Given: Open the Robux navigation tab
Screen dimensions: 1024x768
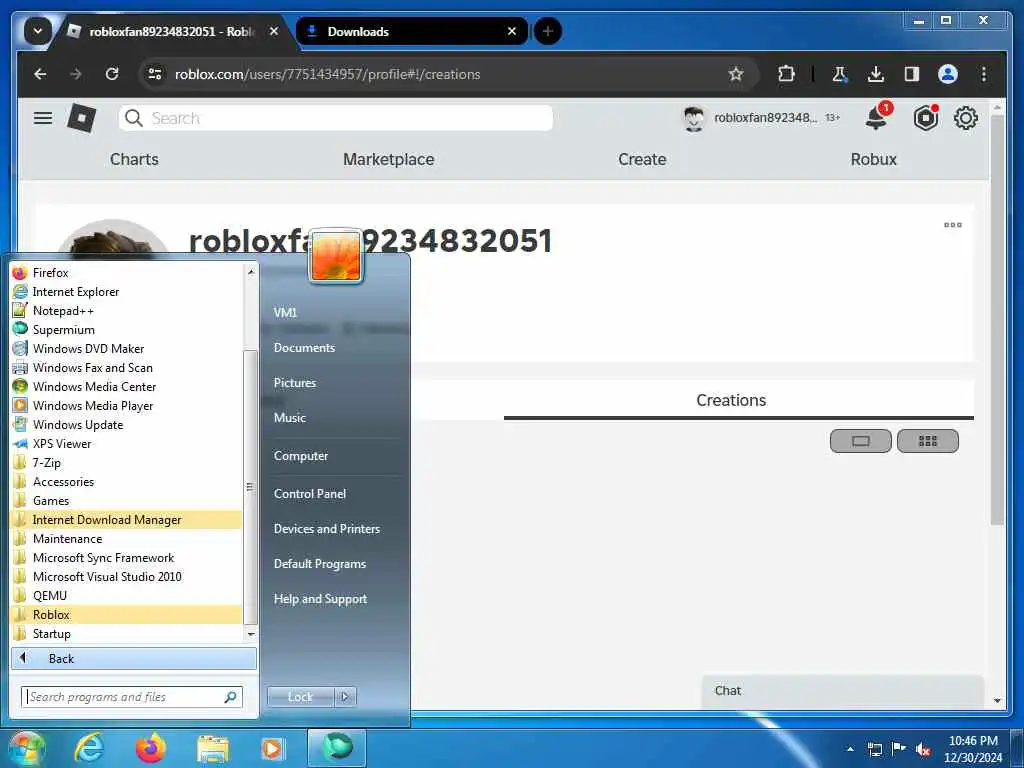Looking at the screenshot, I should click(874, 159).
